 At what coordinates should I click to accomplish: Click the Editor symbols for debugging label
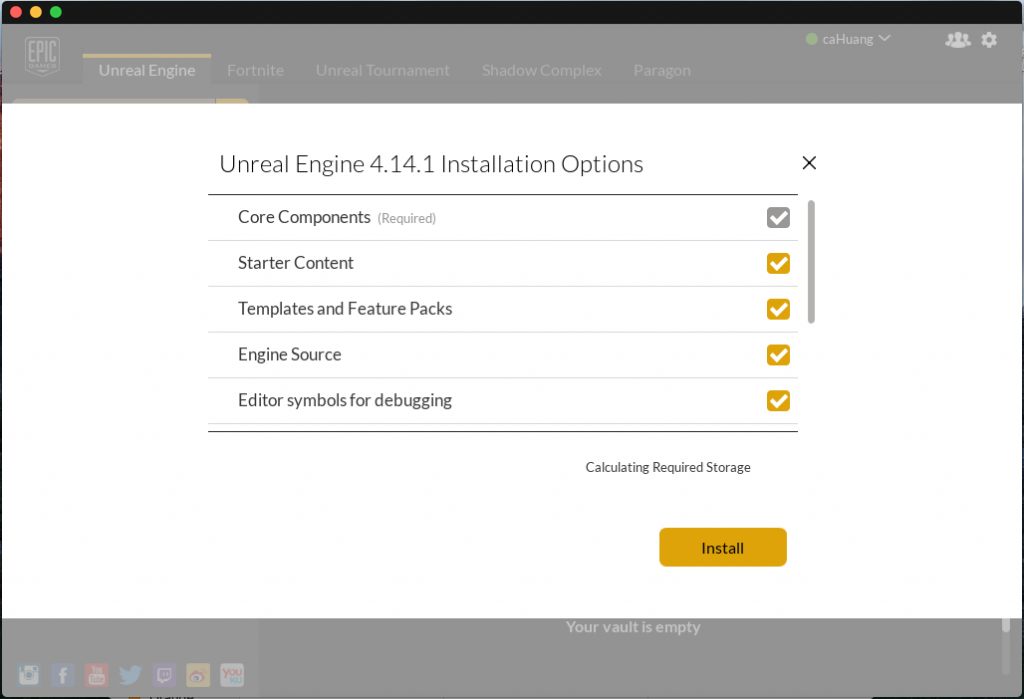(345, 400)
